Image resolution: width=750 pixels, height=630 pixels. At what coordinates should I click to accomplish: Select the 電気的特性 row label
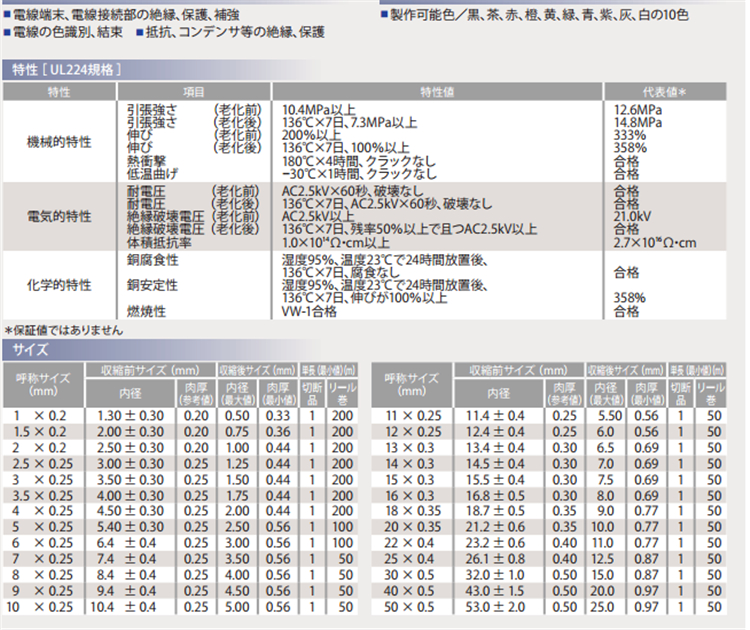tap(59, 216)
